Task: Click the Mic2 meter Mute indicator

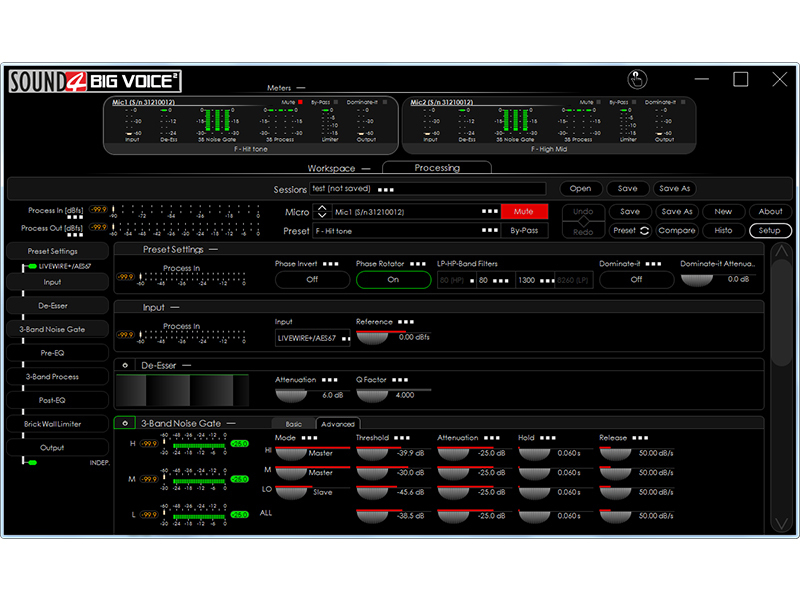Action: (x=598, y=102)
